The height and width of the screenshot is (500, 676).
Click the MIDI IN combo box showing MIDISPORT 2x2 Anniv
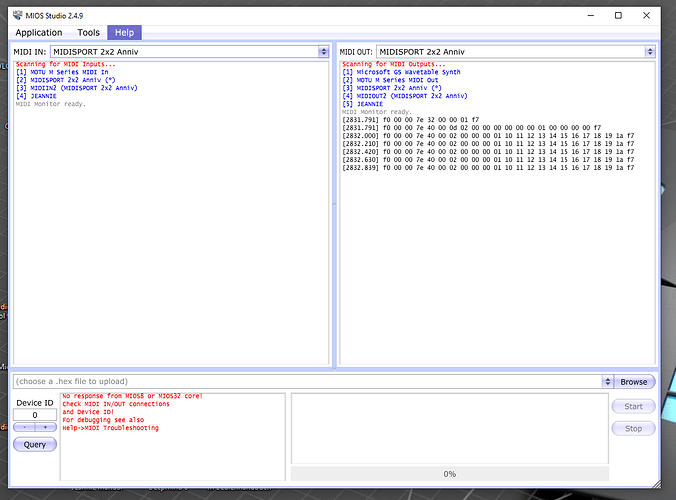[x=190, y=52]
